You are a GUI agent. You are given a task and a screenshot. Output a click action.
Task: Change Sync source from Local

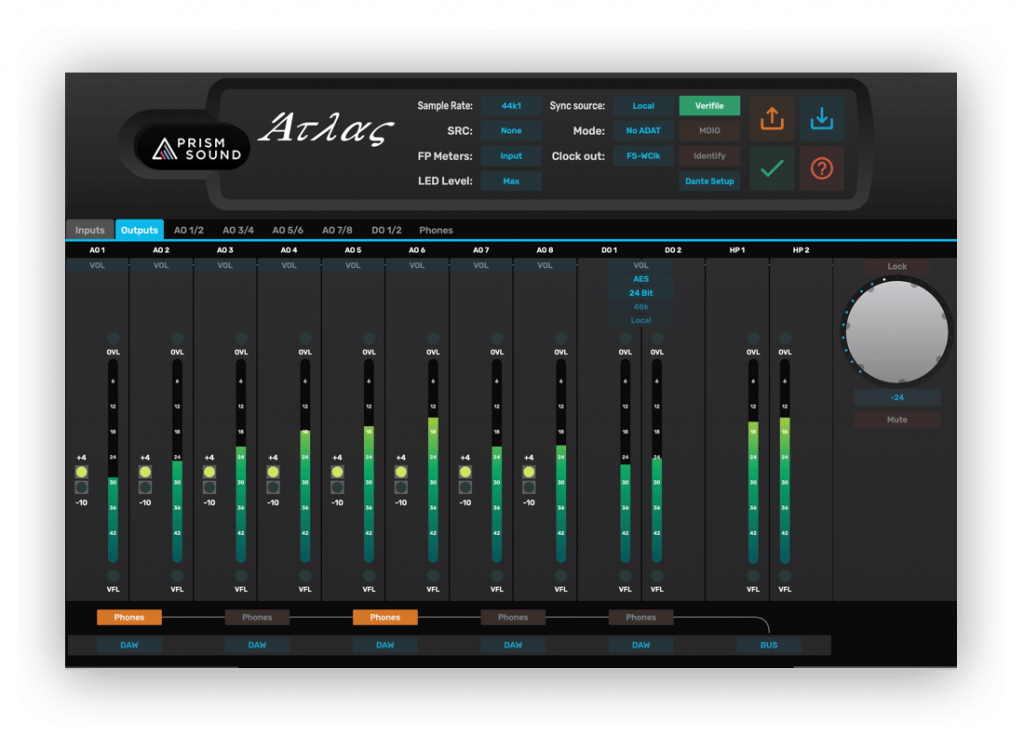[643, 105]
